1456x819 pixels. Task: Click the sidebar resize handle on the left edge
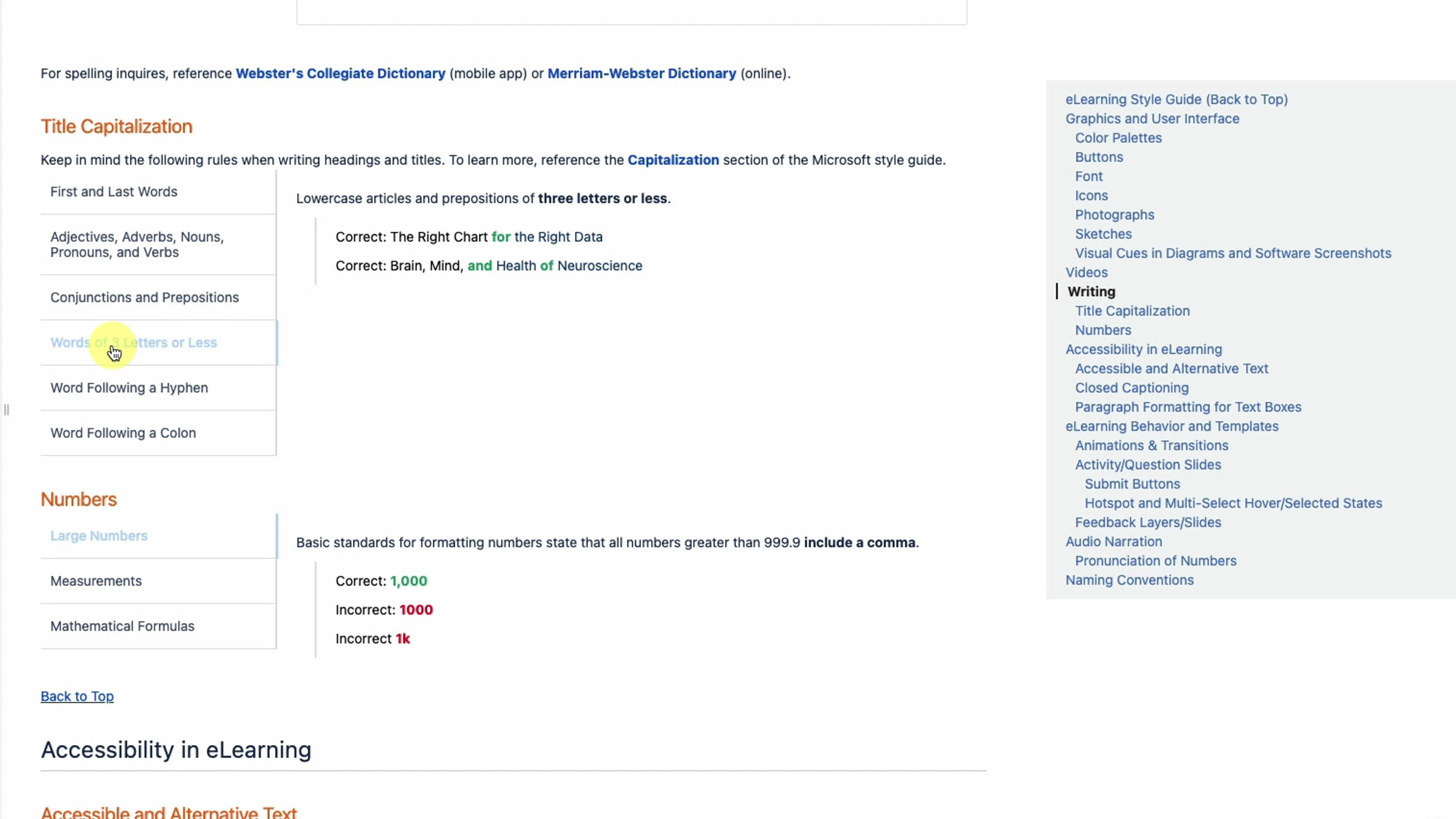(x=6, y=409)
